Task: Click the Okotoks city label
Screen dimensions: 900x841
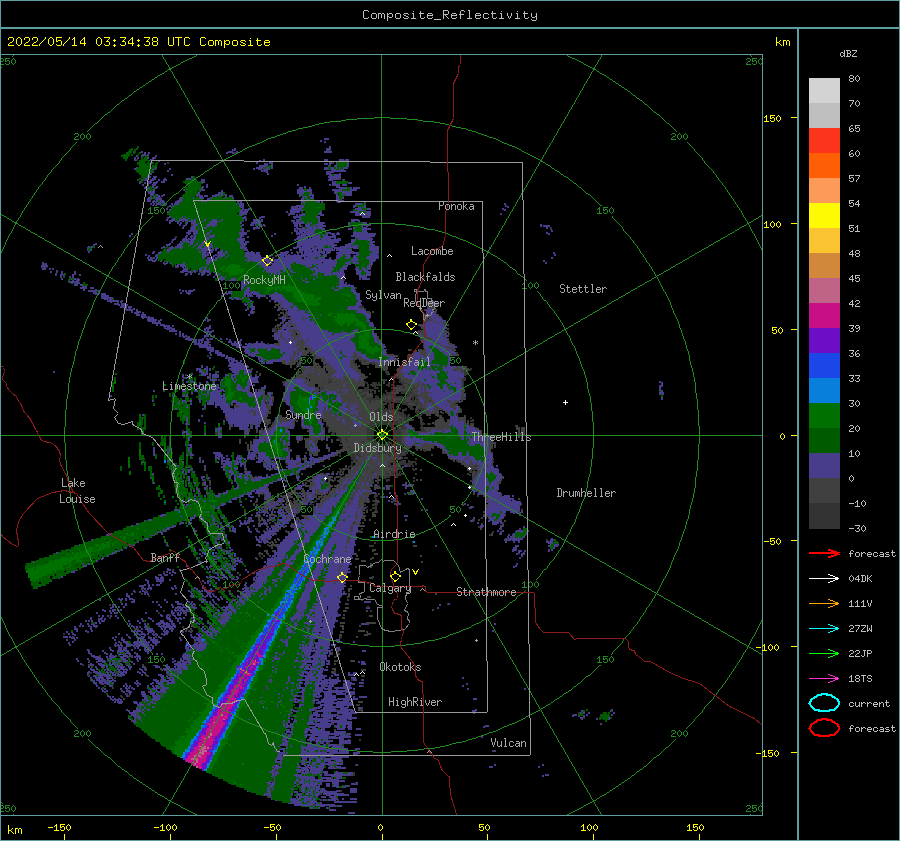Action: (400, 667)
